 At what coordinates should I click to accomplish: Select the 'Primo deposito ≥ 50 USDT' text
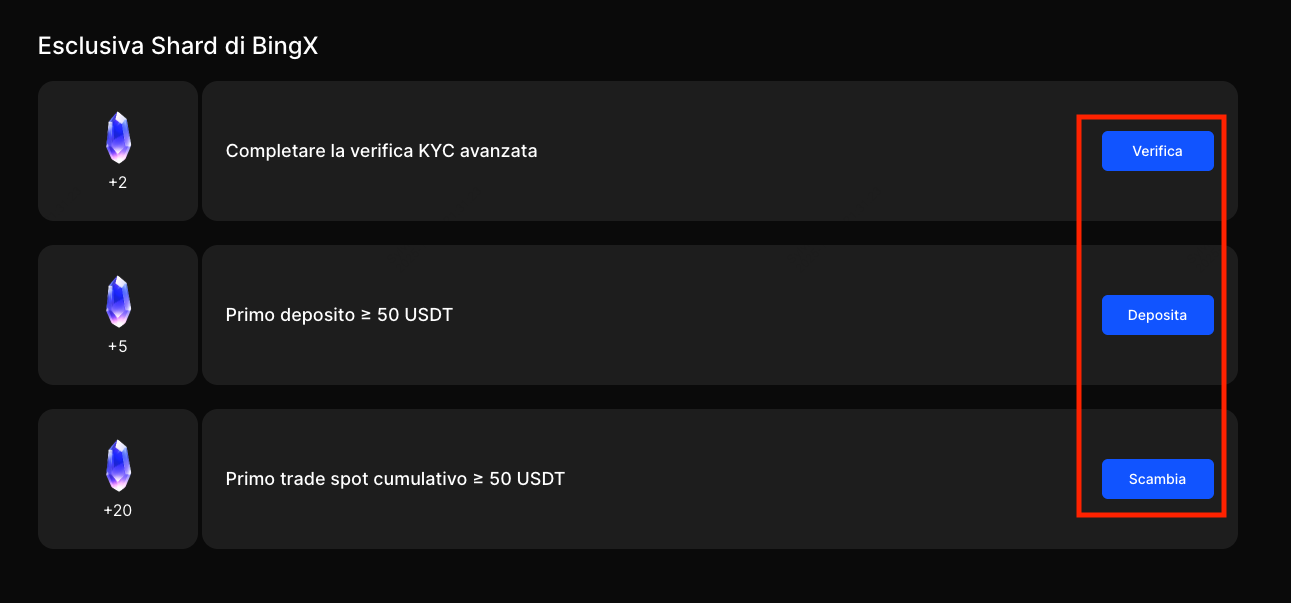(339, 315)
